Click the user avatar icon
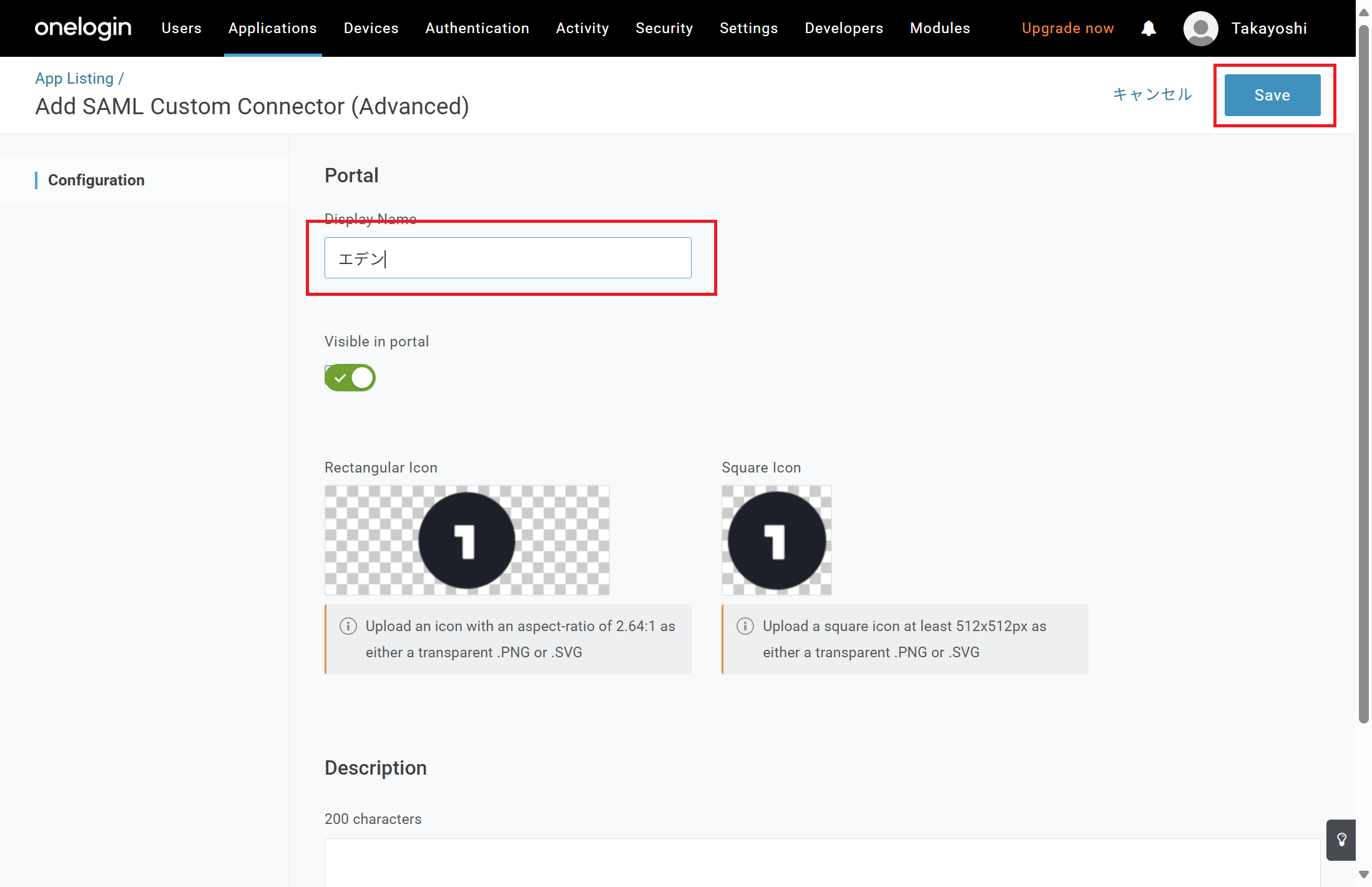Image resolution: width=1372 pixels, height=887 pixels. click(x=1200, y=28)
